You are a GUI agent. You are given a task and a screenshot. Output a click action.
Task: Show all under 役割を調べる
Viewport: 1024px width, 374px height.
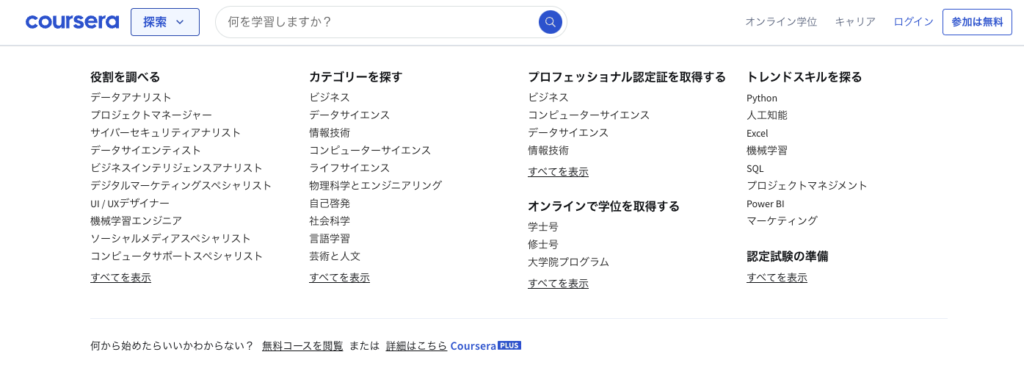pyautogui.click(x=121, y=277)
